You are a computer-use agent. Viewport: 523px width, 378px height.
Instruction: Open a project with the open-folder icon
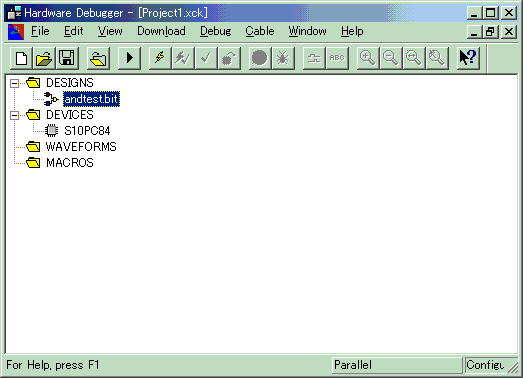[44, 58]
